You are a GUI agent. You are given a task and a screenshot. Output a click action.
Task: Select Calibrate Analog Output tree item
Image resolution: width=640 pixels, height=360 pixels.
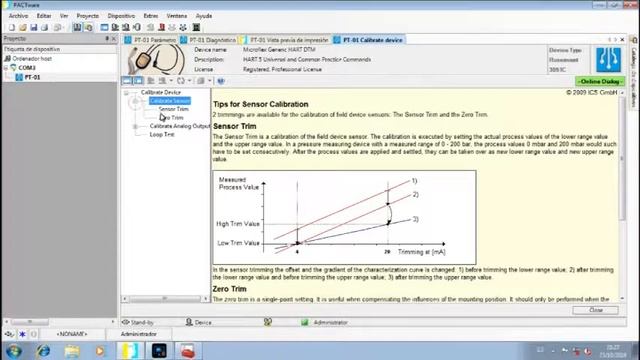pos(180,126)
